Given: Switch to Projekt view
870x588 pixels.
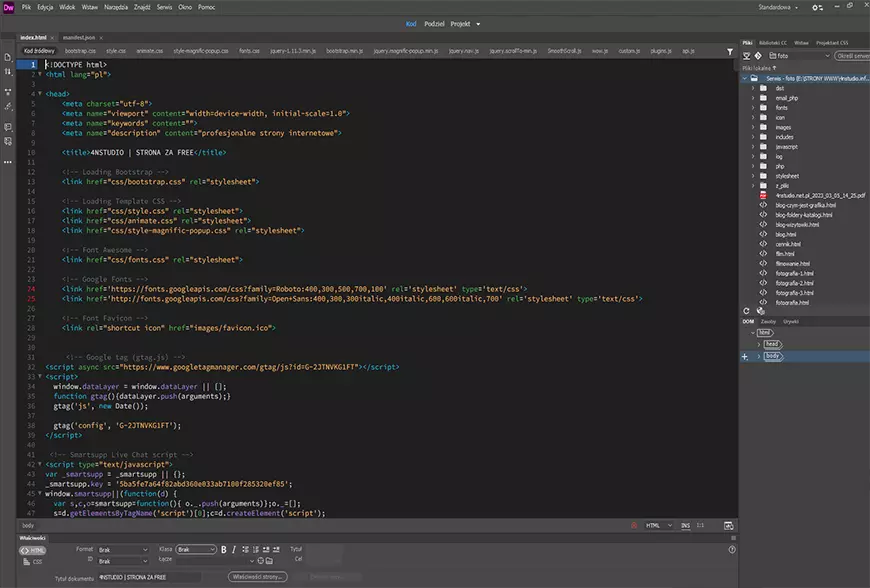Looking at the screenshot, I should 460,24.
